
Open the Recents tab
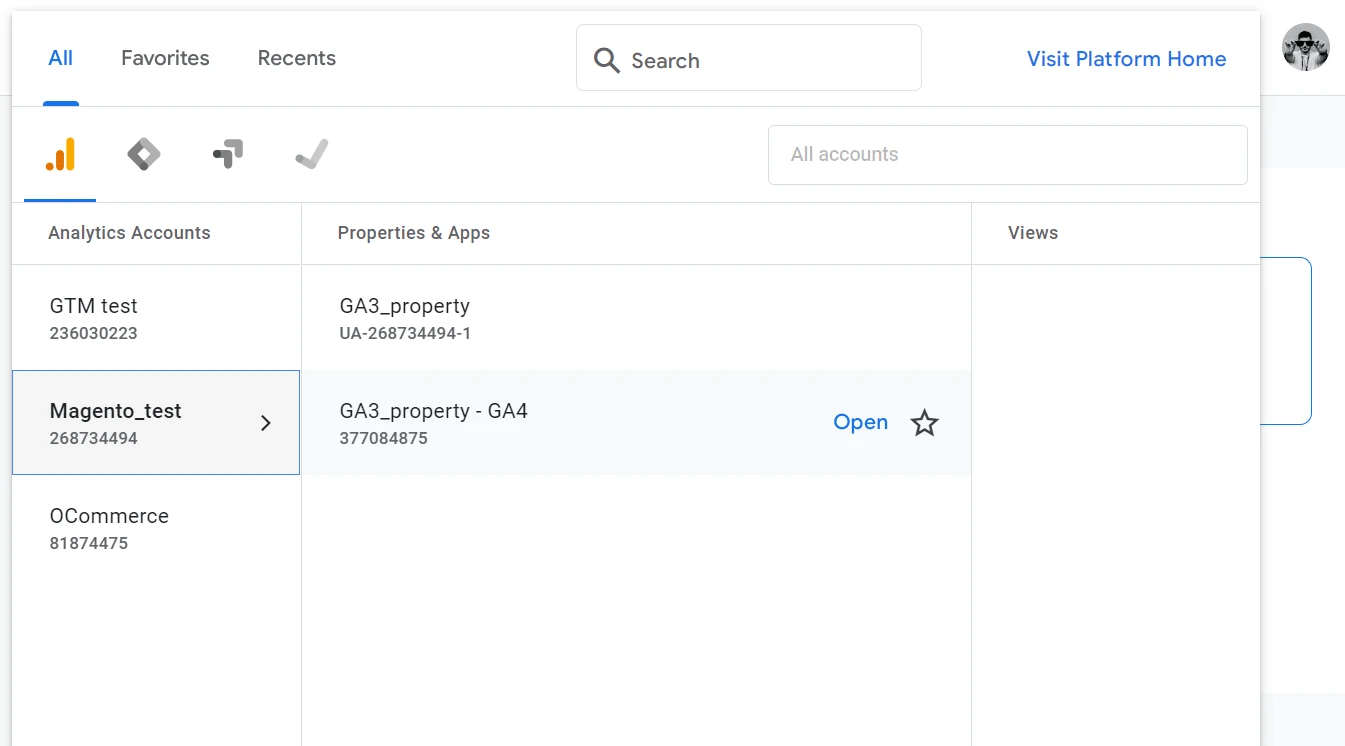click(296, 58)
